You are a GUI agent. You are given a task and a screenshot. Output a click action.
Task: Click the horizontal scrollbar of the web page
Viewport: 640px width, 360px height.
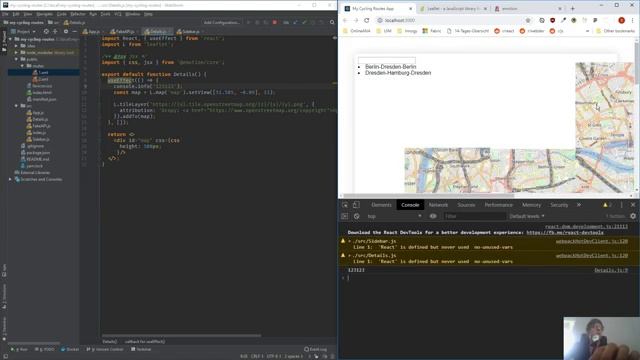[429, 196]
